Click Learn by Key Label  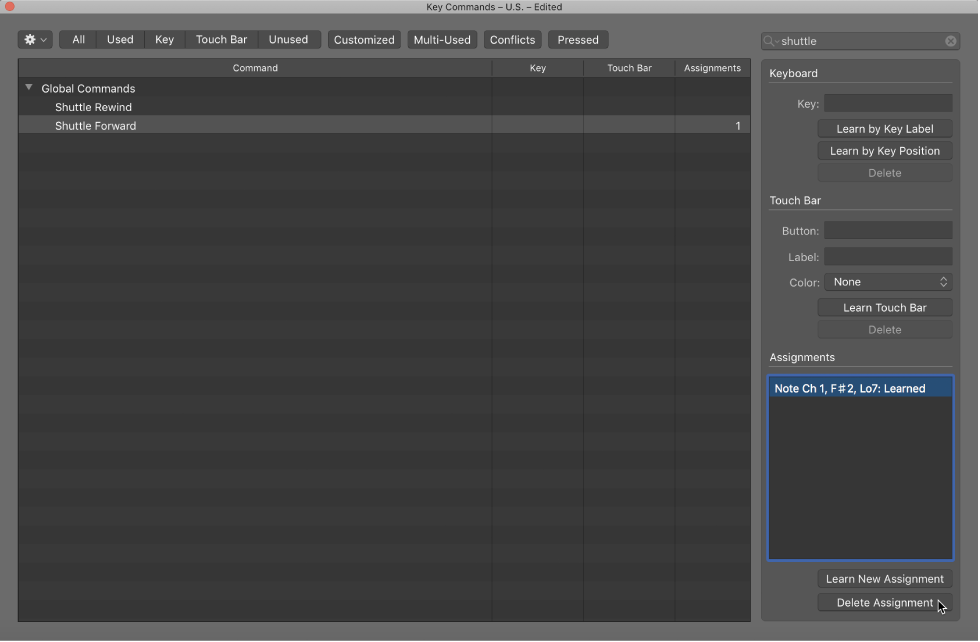tap(884, 128)
